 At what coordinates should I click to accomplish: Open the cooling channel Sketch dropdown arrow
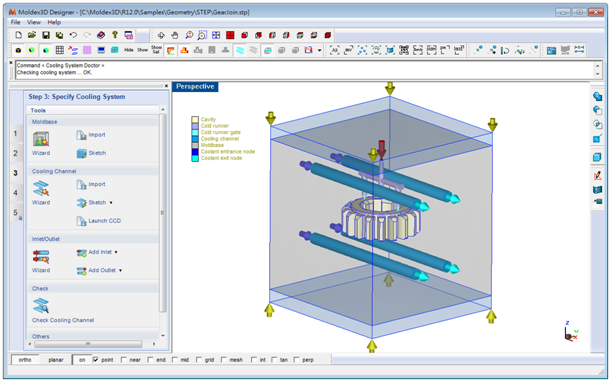tap(111, 203)
